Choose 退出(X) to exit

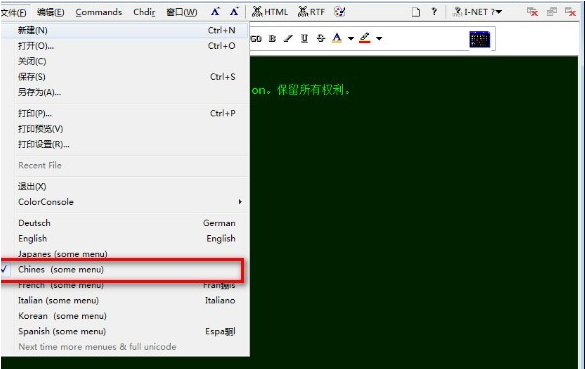[x=125, y=187]
